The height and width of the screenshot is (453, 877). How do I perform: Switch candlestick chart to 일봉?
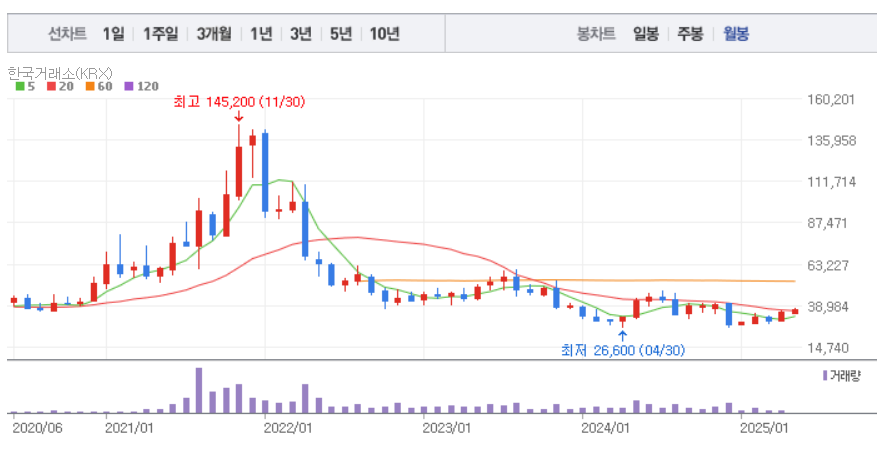[645, 34]
